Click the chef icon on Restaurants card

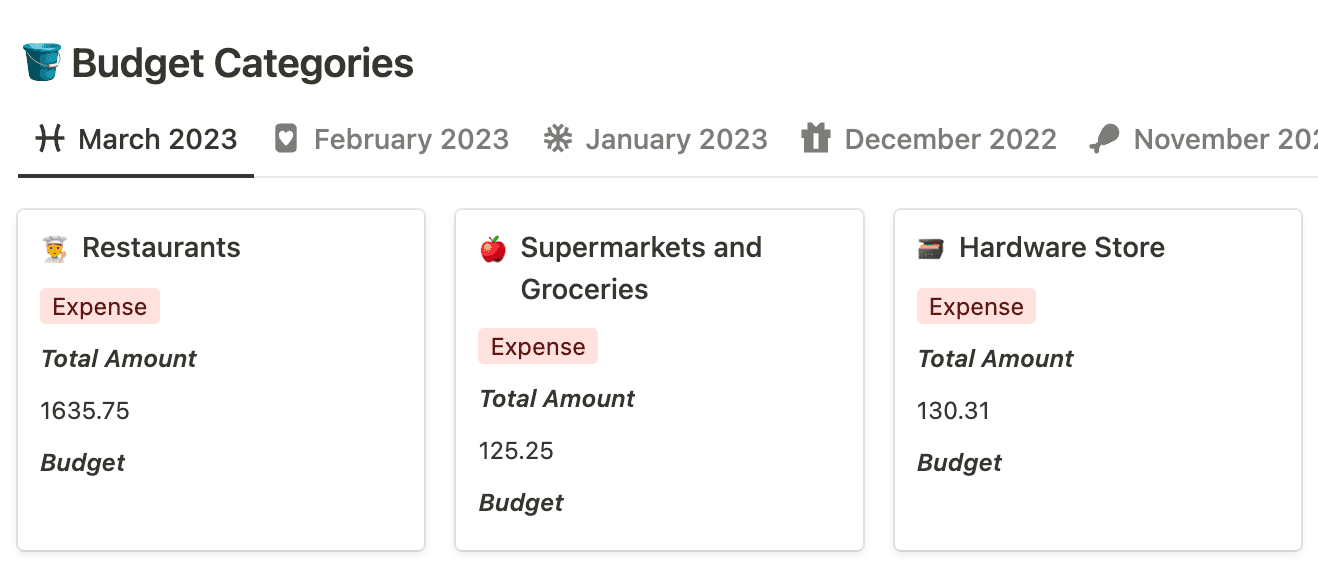pos(55,248)
